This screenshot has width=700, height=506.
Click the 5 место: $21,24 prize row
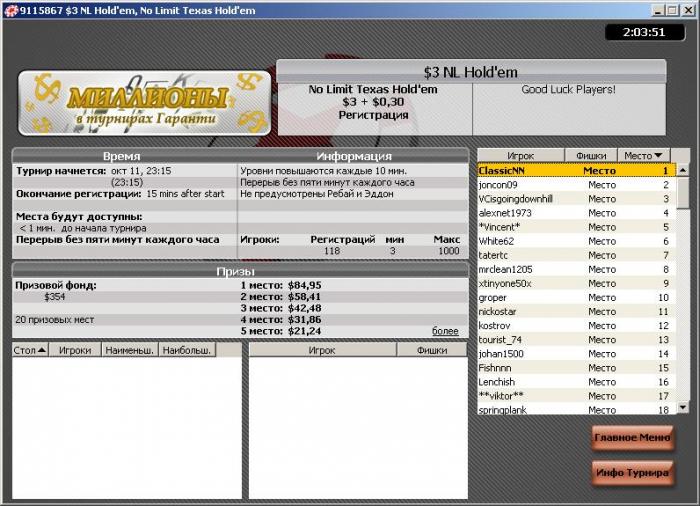tap(280, 331)
